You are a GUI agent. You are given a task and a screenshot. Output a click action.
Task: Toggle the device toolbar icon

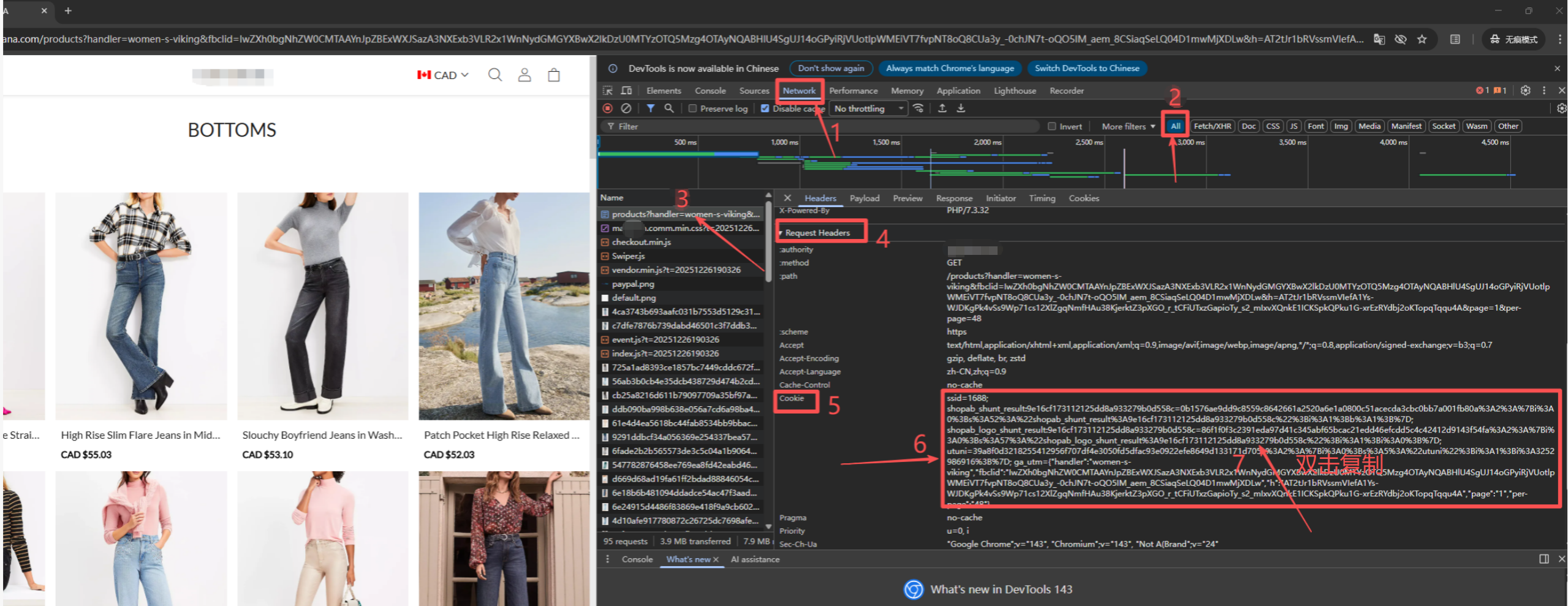[626, 91]
